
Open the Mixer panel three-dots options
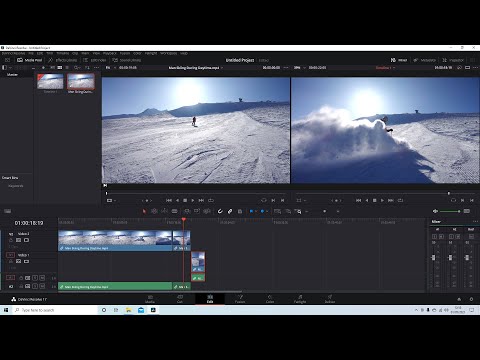475,221
